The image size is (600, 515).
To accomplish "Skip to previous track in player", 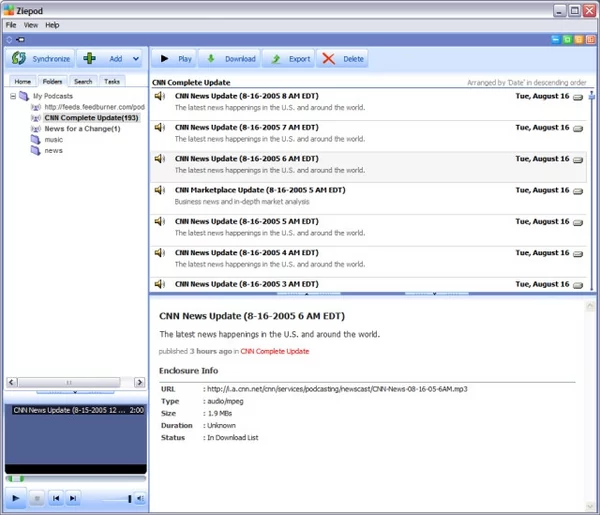I will click(x=56, y=498).
